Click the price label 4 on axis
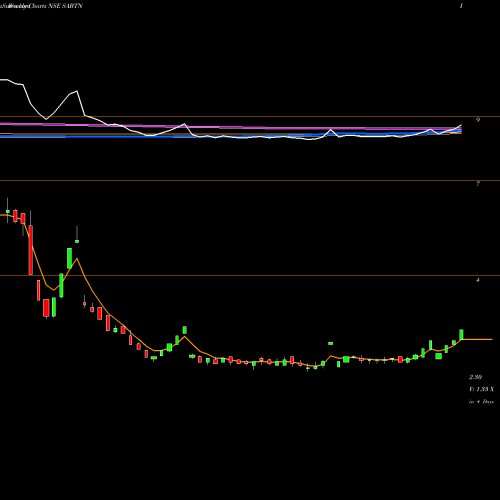Viewport: 500px width, 500px height. [x=478, y=280]
